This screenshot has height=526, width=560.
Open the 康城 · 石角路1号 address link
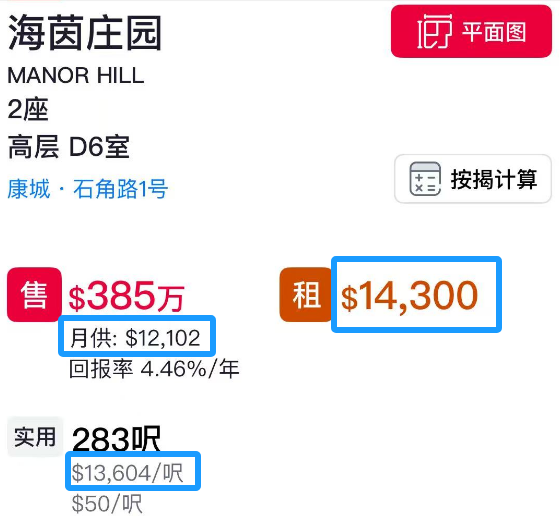pyautogui.click(x=88, y=189)
